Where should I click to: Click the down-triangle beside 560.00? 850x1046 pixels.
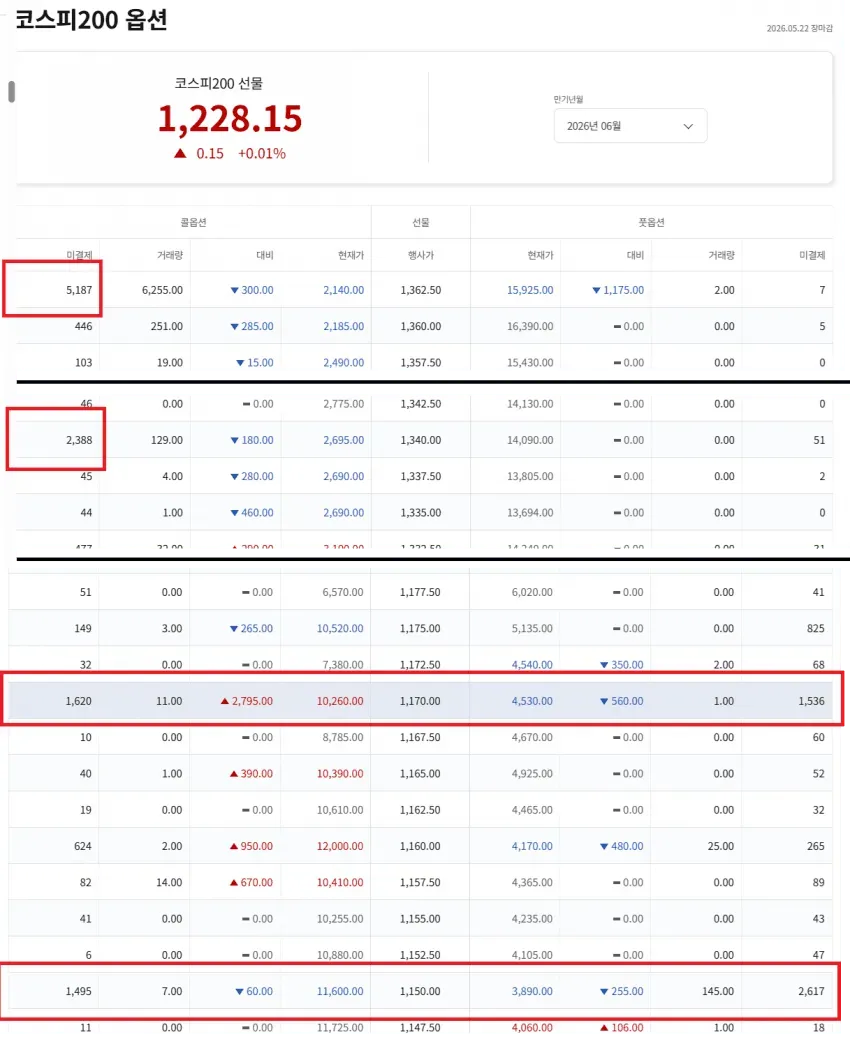pos(604,701)
